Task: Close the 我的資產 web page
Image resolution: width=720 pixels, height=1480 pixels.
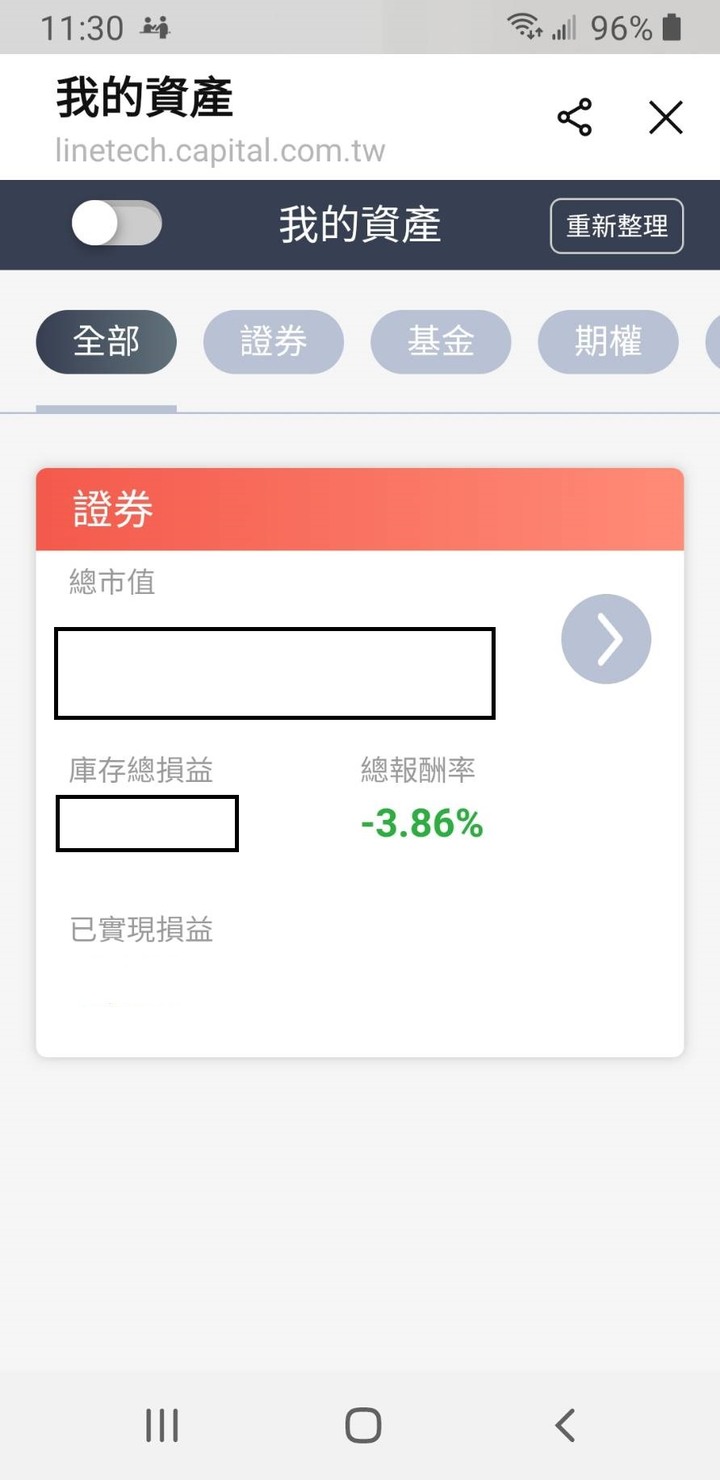Action: [x=666, y=118]
